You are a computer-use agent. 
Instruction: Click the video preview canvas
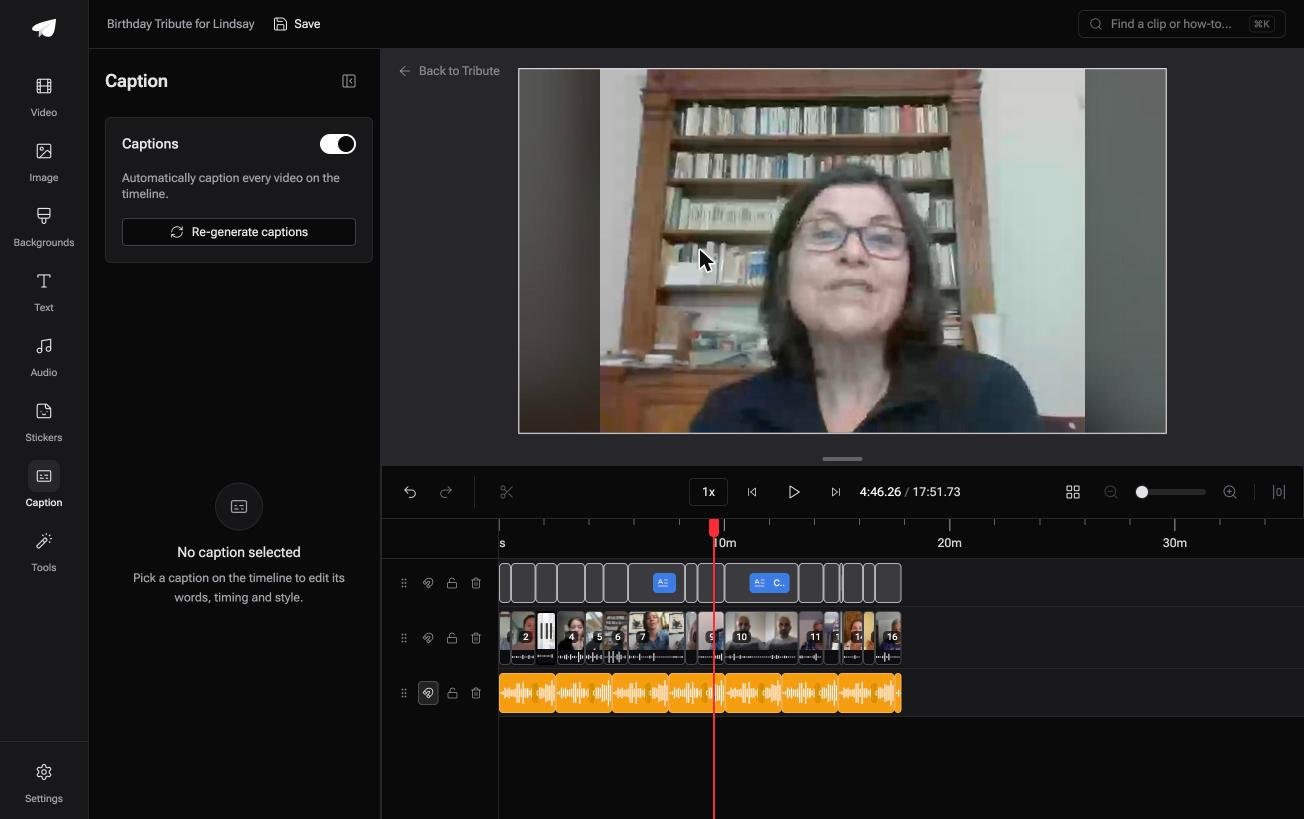[x=842, y=251]
